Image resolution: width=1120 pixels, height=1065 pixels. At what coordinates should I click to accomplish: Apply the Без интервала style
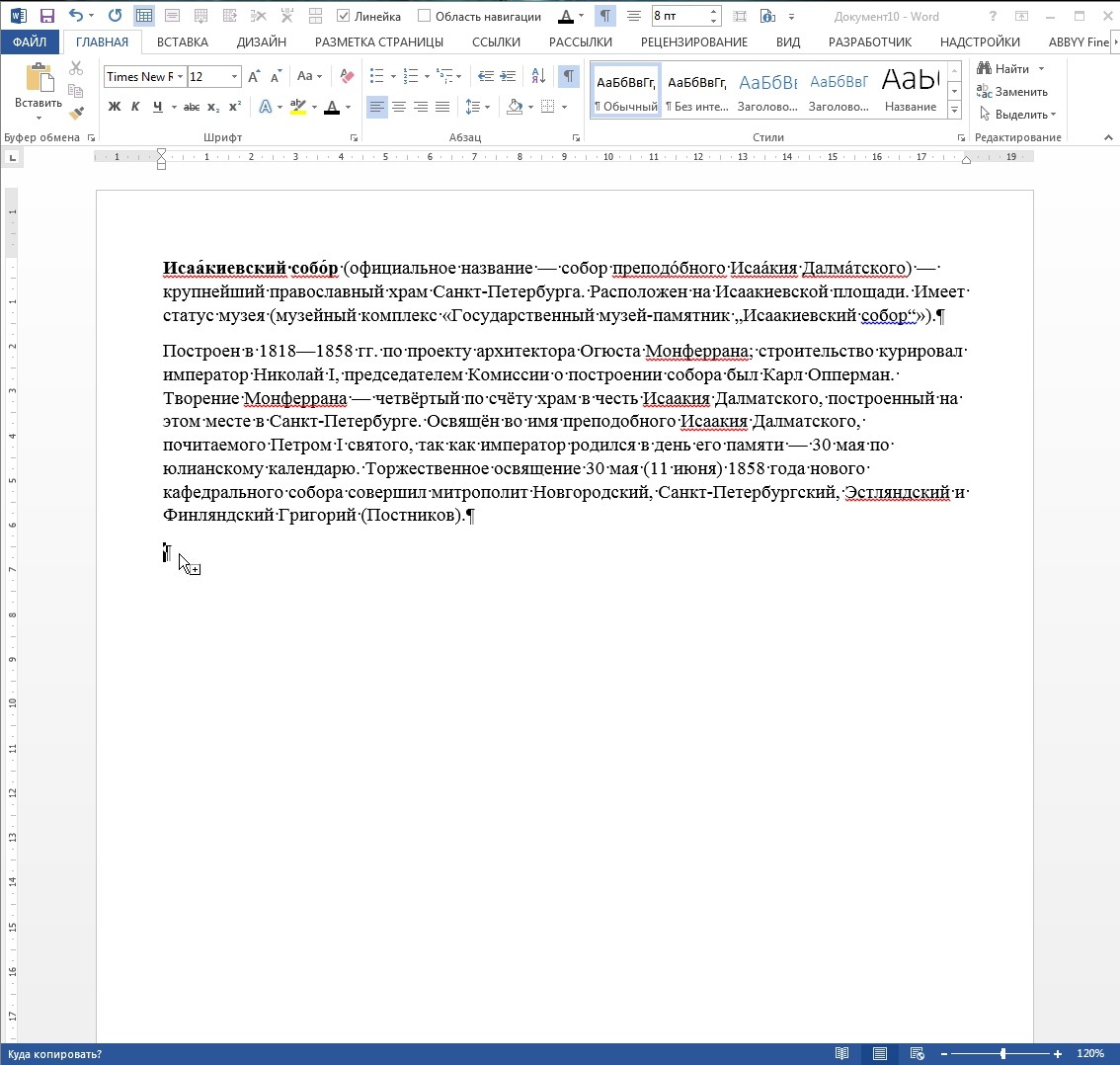[x=696, y=91]
